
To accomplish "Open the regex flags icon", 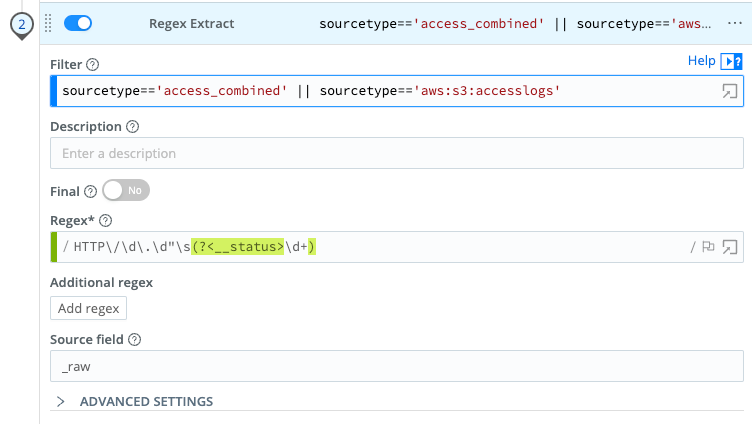I will point(708,247).
